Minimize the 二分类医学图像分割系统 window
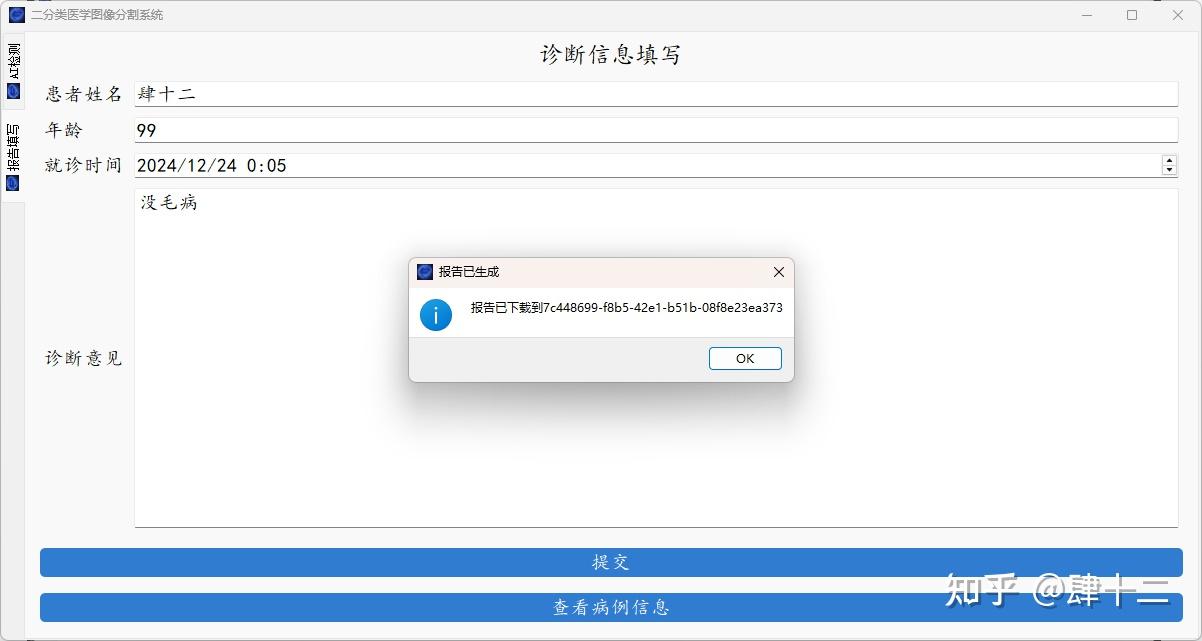1202x641 pixels. pos(1085,15)
